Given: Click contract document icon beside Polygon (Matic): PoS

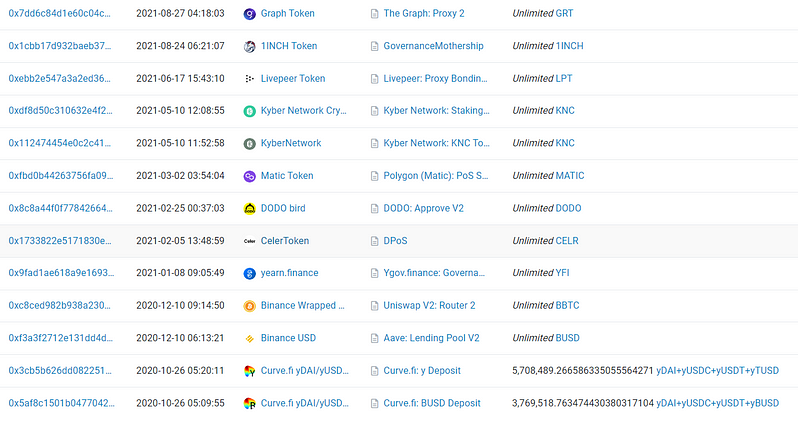Looking at the screenshot, I should (x=375, y=176).
